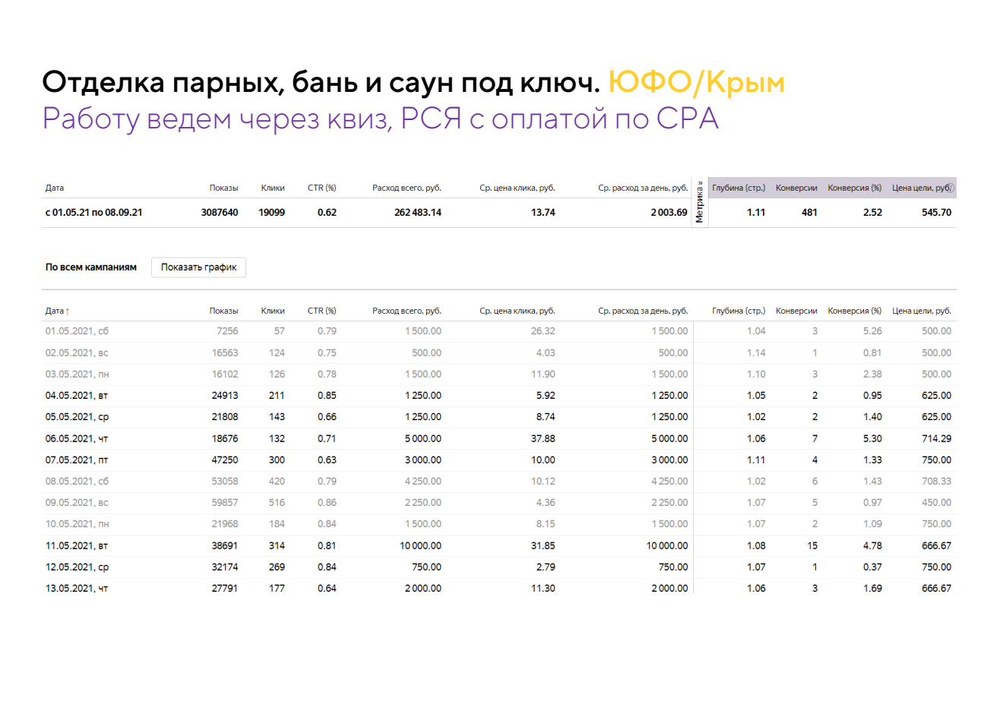Viewport: 1000px width, 702px height.
Task: Click the summary period "с 01.05.21 по 08.09.21"
Action: 93,212
